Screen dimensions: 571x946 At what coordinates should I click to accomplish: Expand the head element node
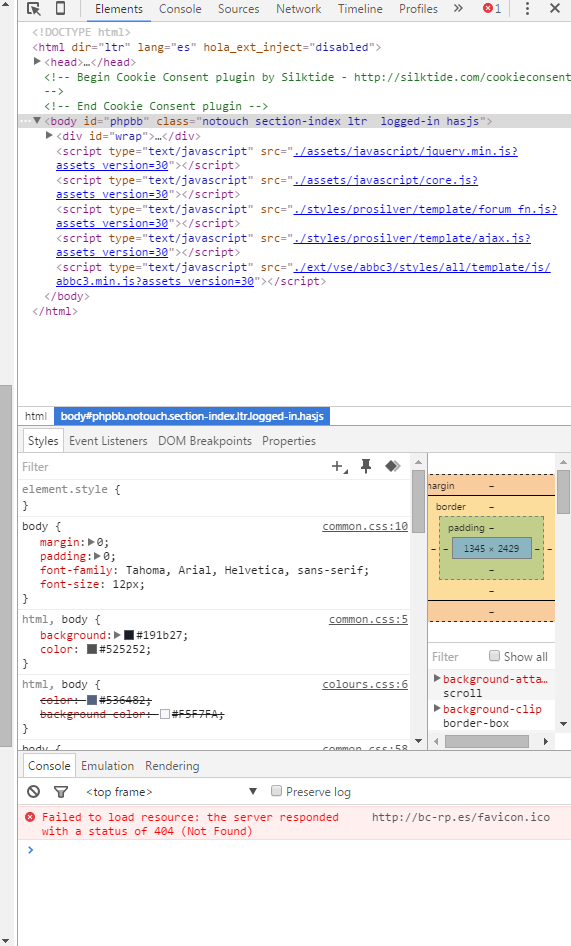(37, 62)
